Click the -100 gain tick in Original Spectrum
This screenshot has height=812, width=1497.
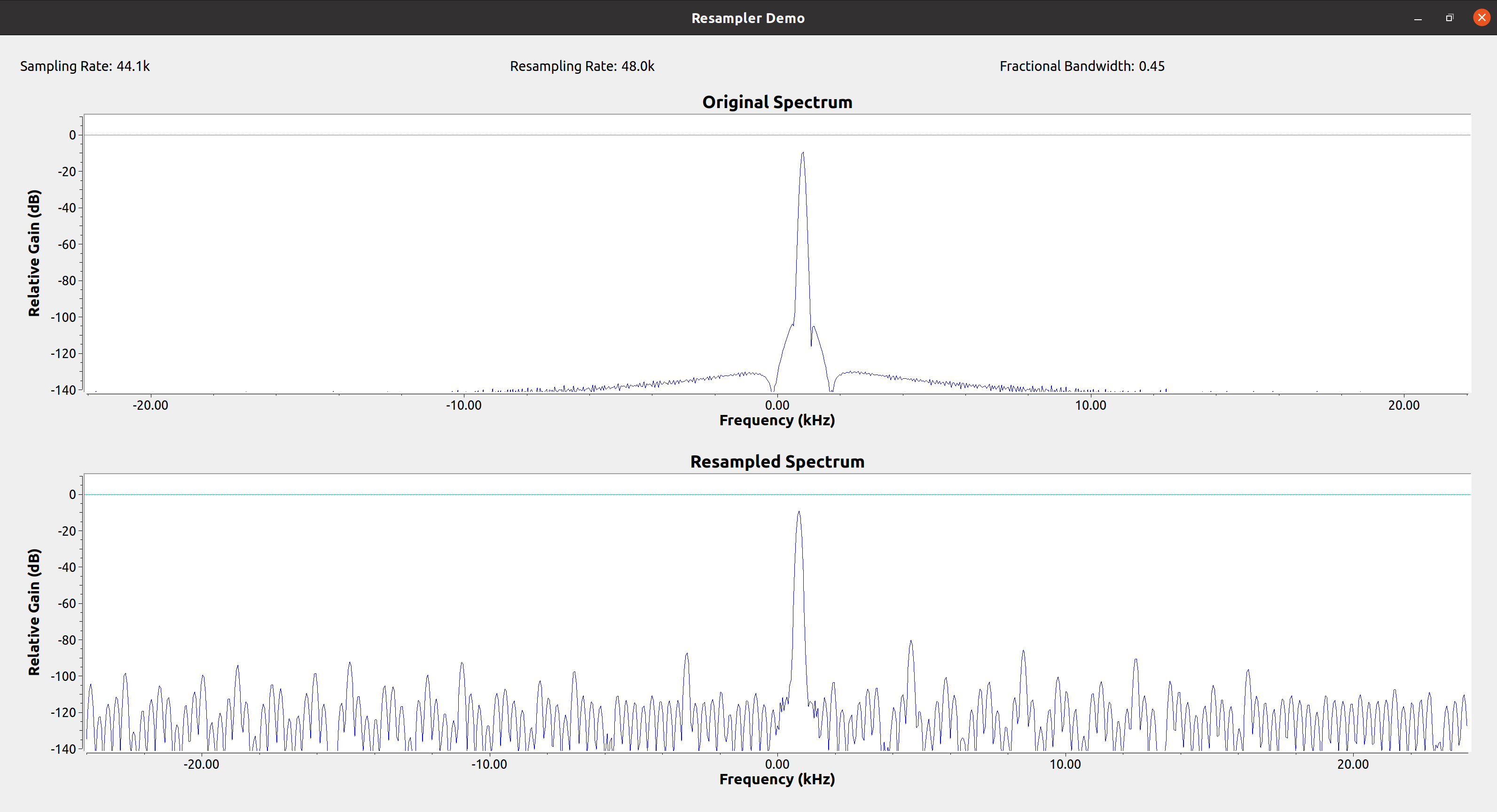coord(63,317)
